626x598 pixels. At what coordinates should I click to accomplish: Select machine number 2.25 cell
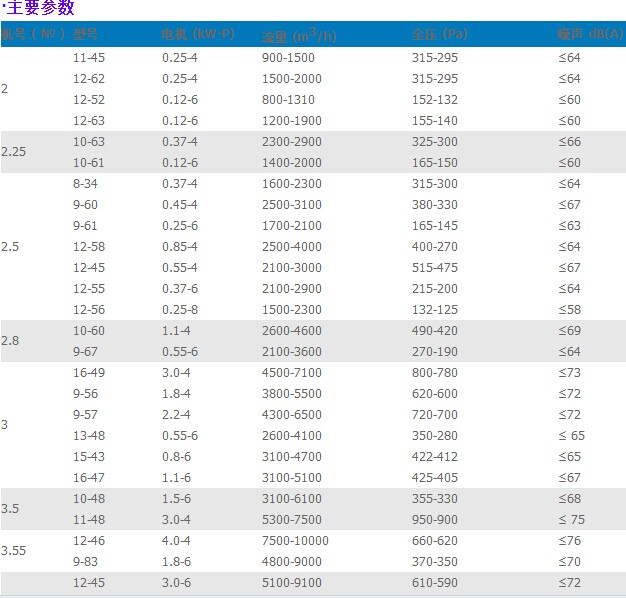[x=13, y=152]
